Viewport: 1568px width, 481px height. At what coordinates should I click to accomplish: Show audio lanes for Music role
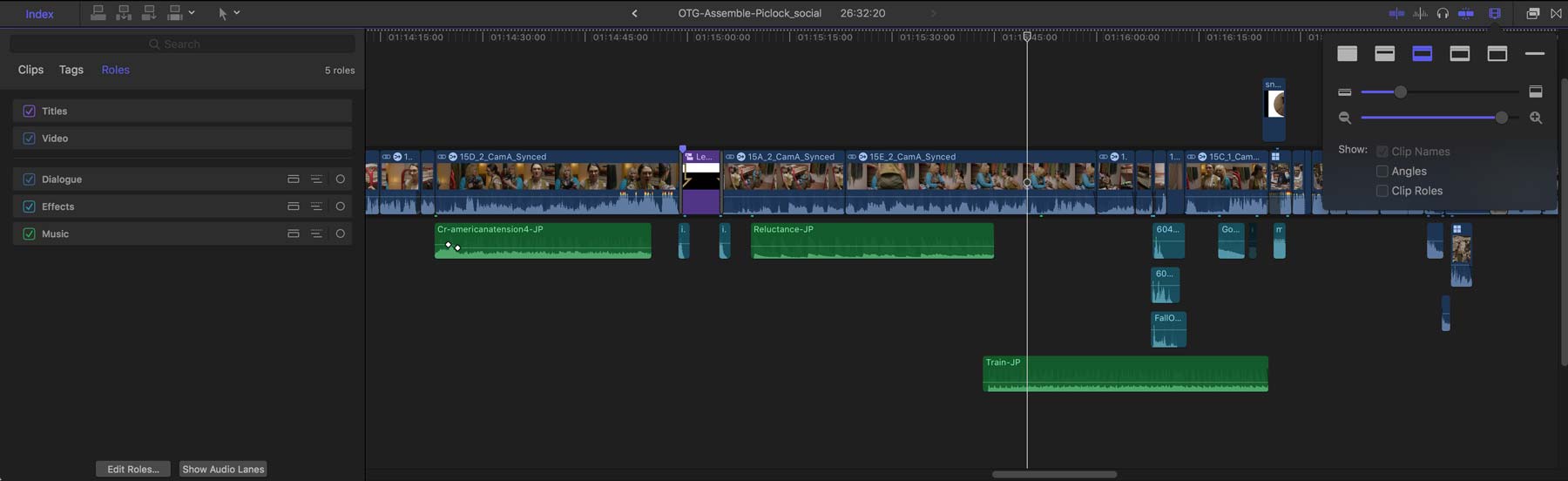294,234
